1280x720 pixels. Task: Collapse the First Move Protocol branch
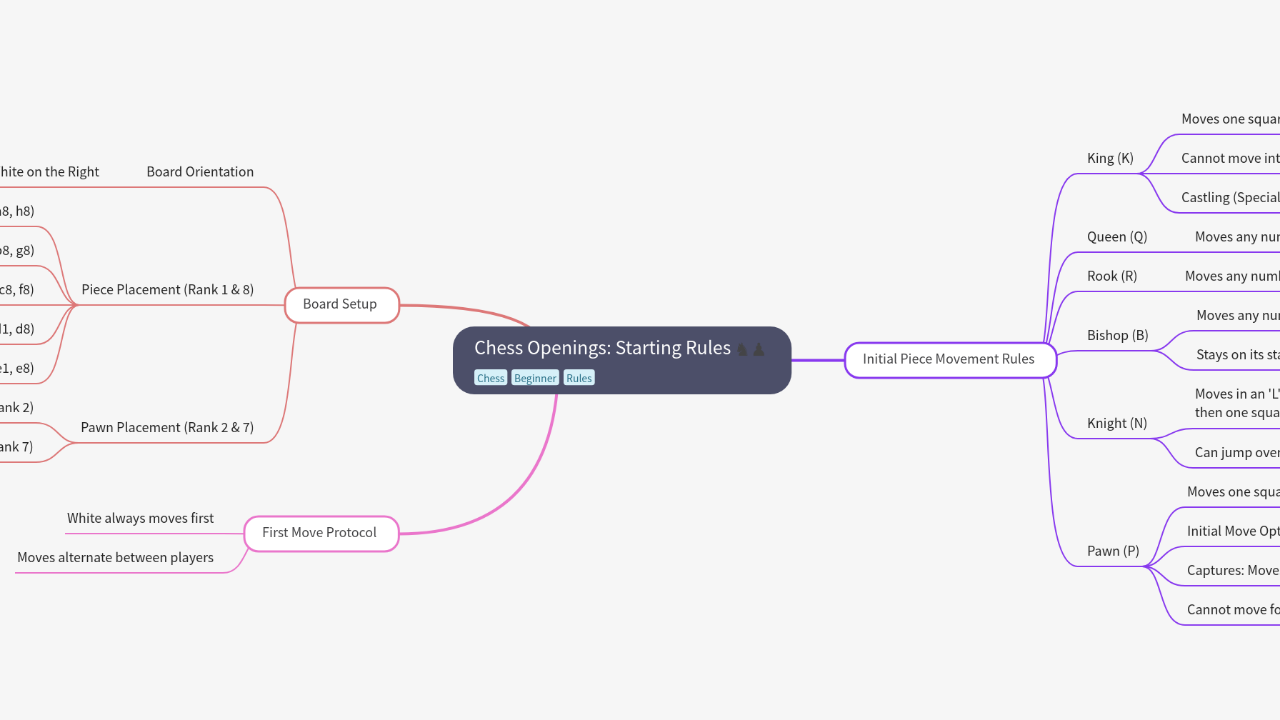coord(320,533)
